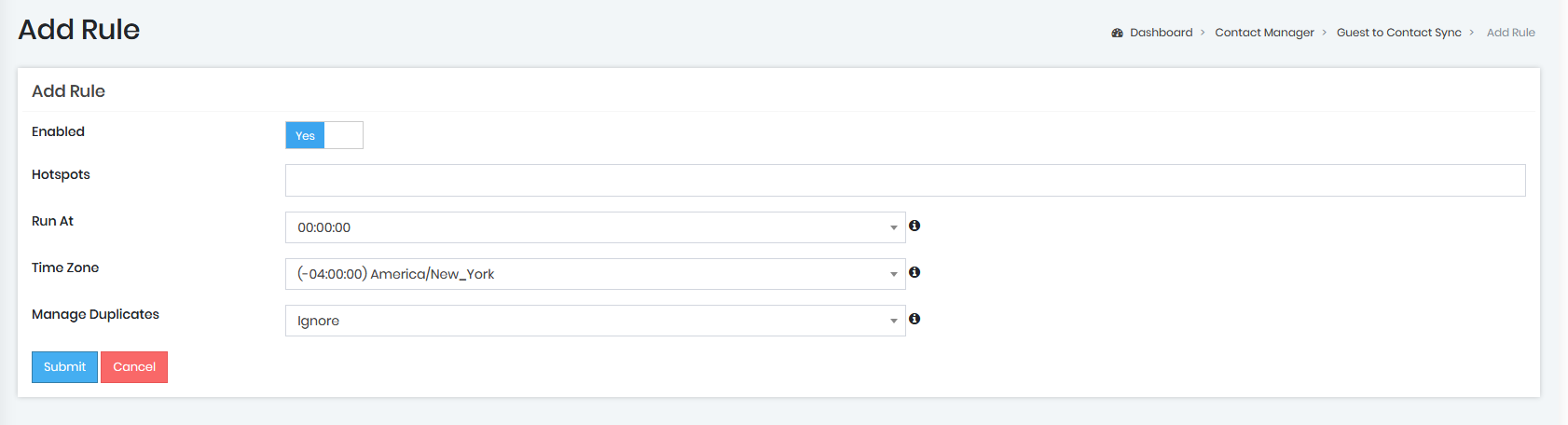Click the chevron separator after Contact Manager
The image size is (1568, 425).
[x=1324, y=33]
